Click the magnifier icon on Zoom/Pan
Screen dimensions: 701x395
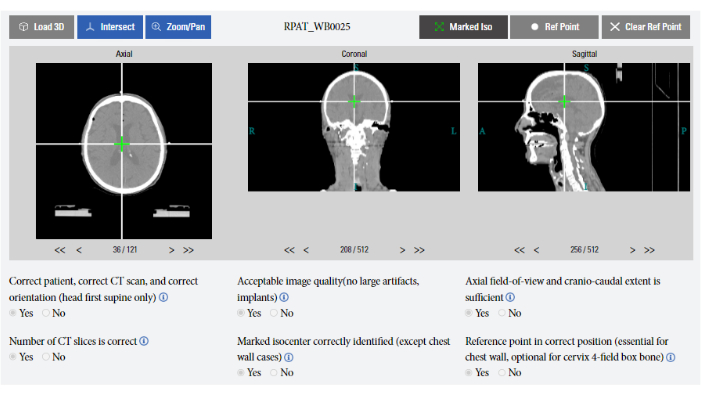(156, 27)
